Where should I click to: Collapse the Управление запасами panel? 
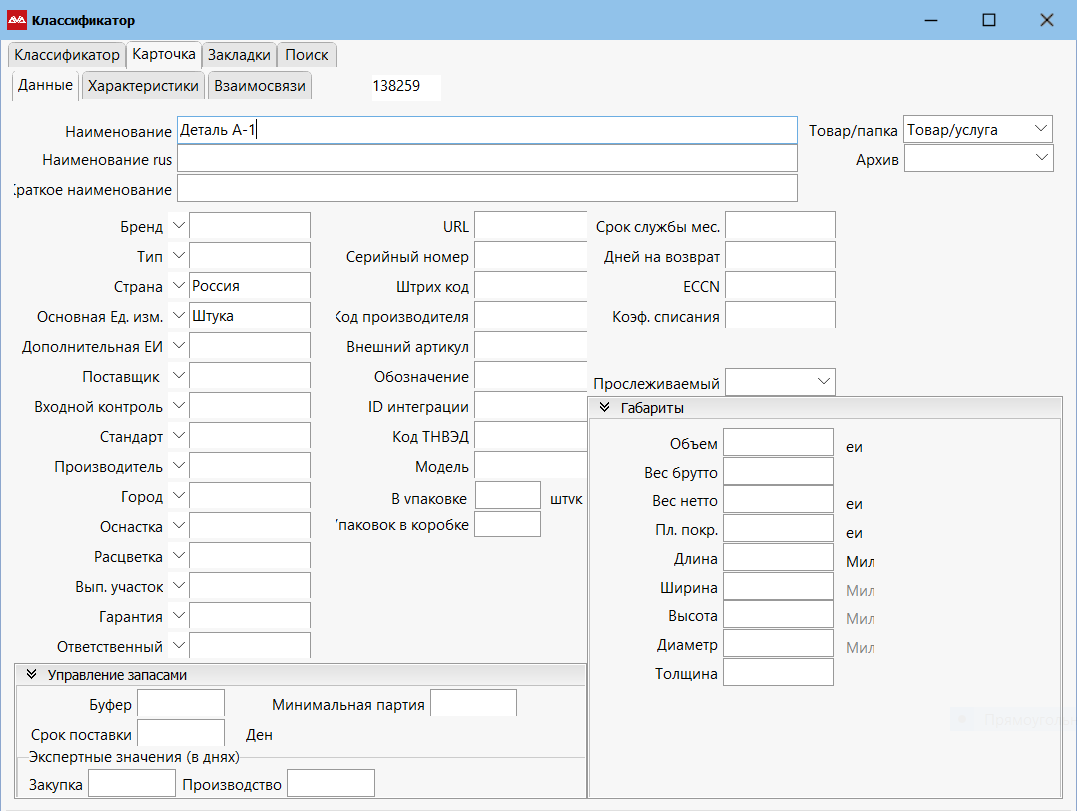(31, 675)
